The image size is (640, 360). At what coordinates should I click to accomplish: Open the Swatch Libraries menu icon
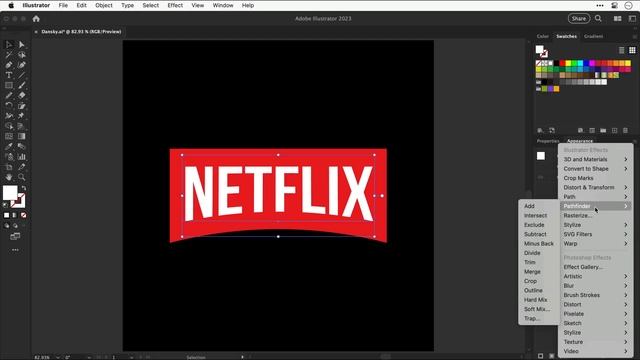click(x=540, y=131)
